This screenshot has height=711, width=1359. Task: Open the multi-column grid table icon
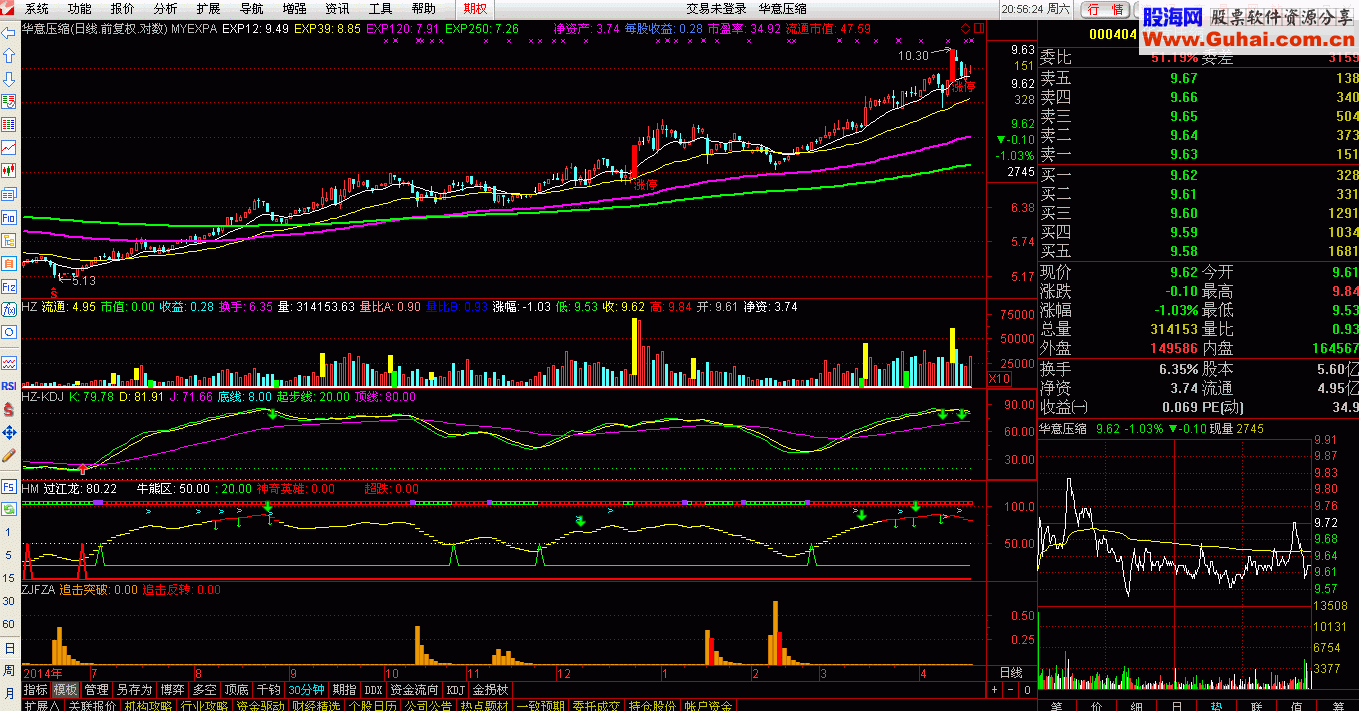(9, 124)
